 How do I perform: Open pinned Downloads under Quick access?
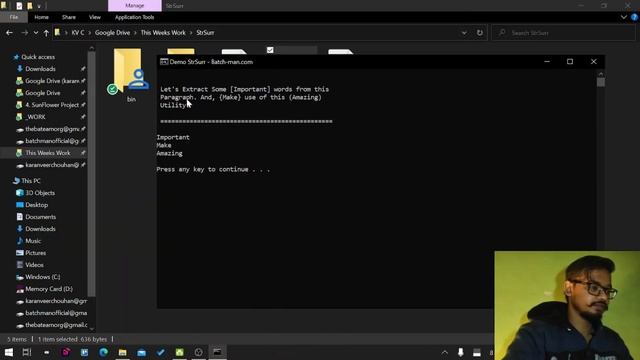(40, 69)
